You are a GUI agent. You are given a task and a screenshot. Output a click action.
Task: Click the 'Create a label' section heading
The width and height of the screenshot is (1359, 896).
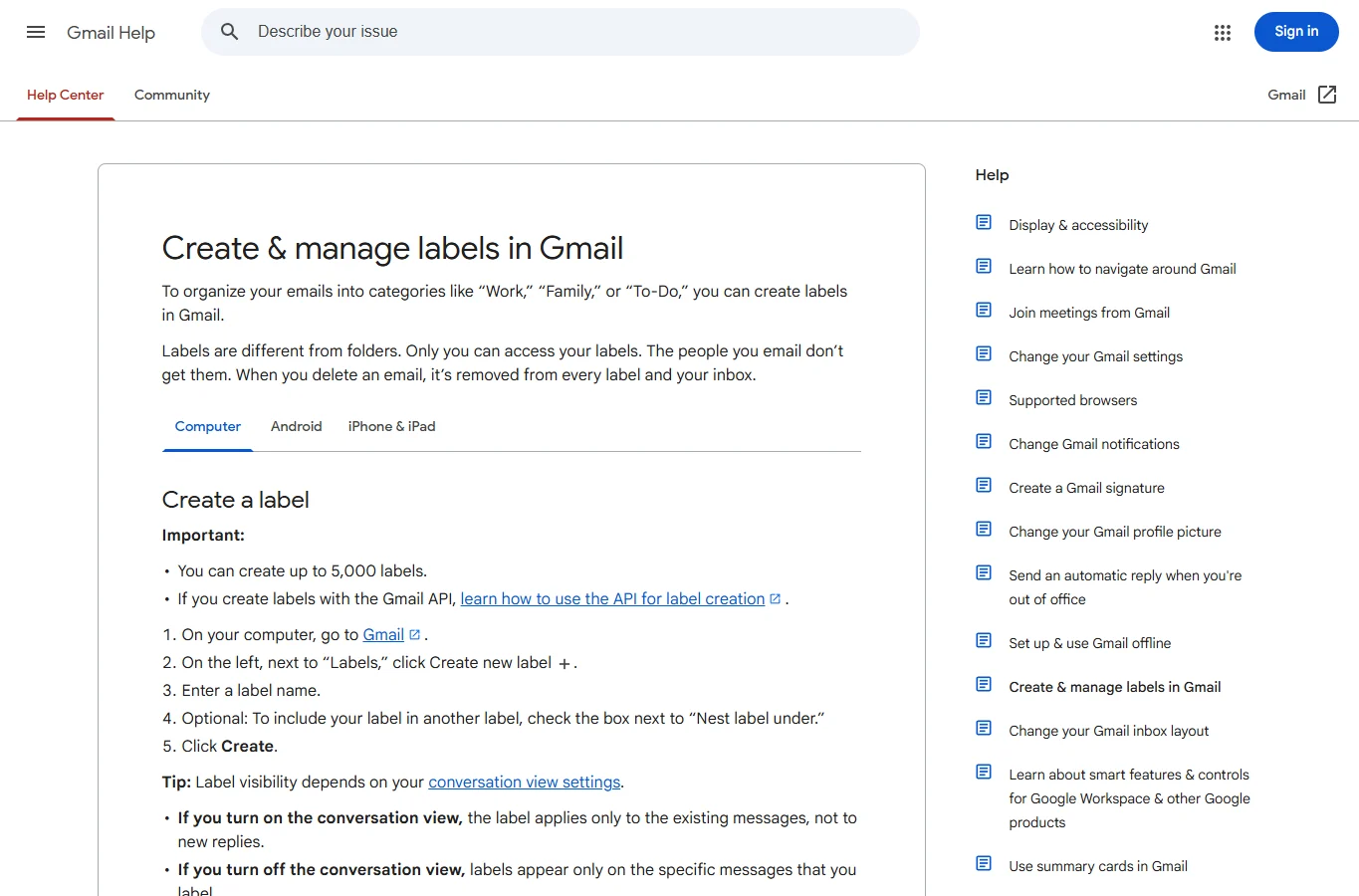(236, 500)
